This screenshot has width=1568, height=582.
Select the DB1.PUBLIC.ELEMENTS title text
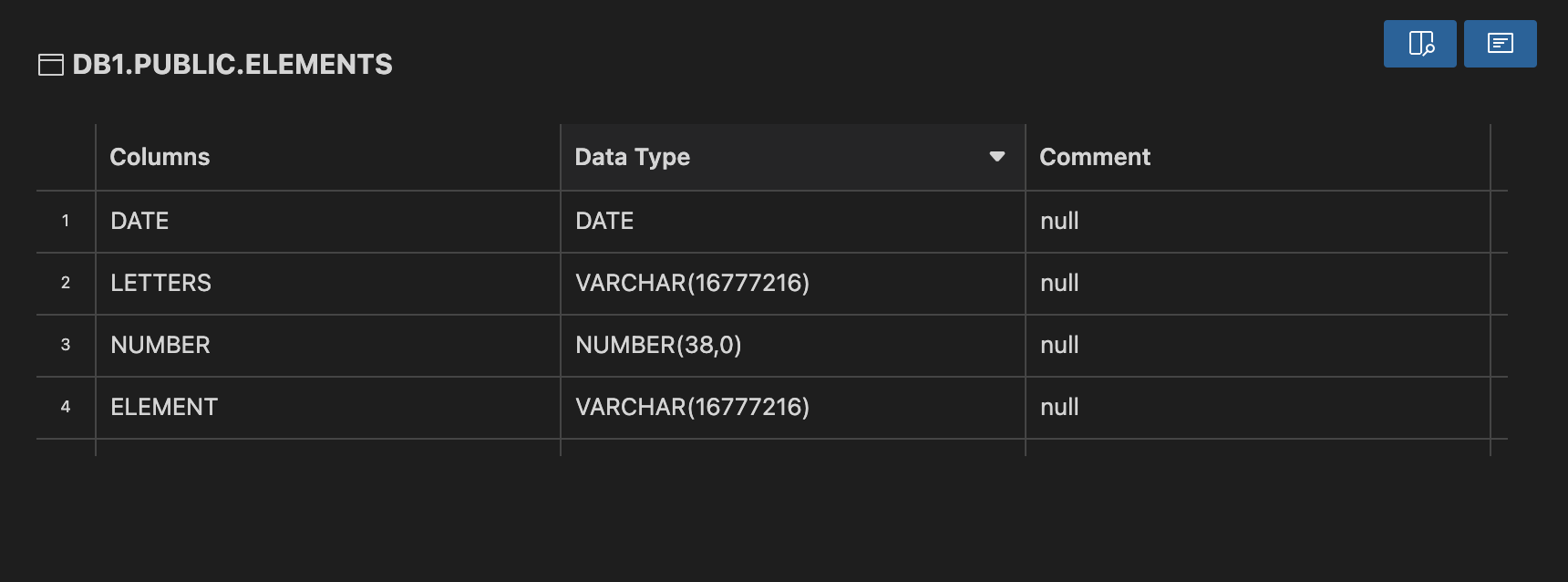coord(232,65)
